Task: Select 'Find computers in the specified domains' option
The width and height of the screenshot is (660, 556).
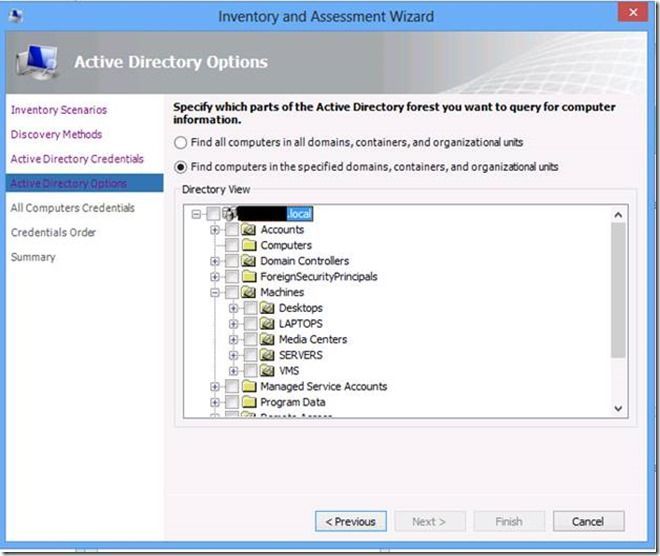Action: click(181, 167)
